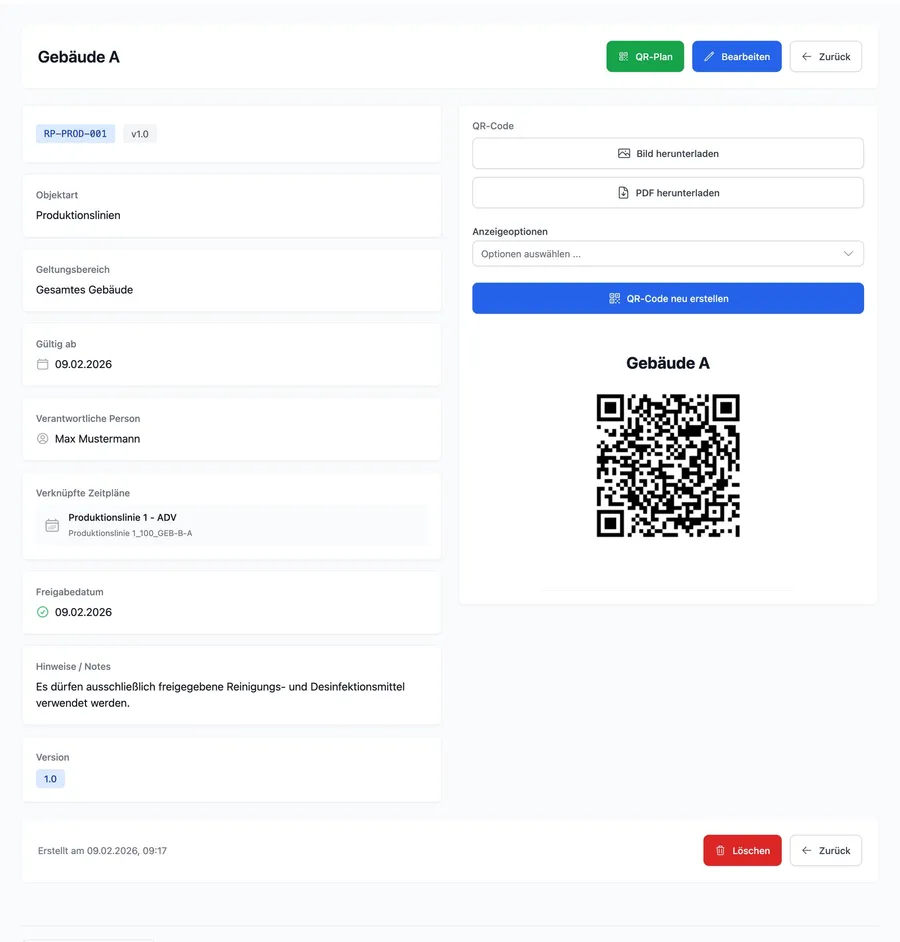Delete record with red Löschen button
The image size is (900, 942).
[742, 851]
